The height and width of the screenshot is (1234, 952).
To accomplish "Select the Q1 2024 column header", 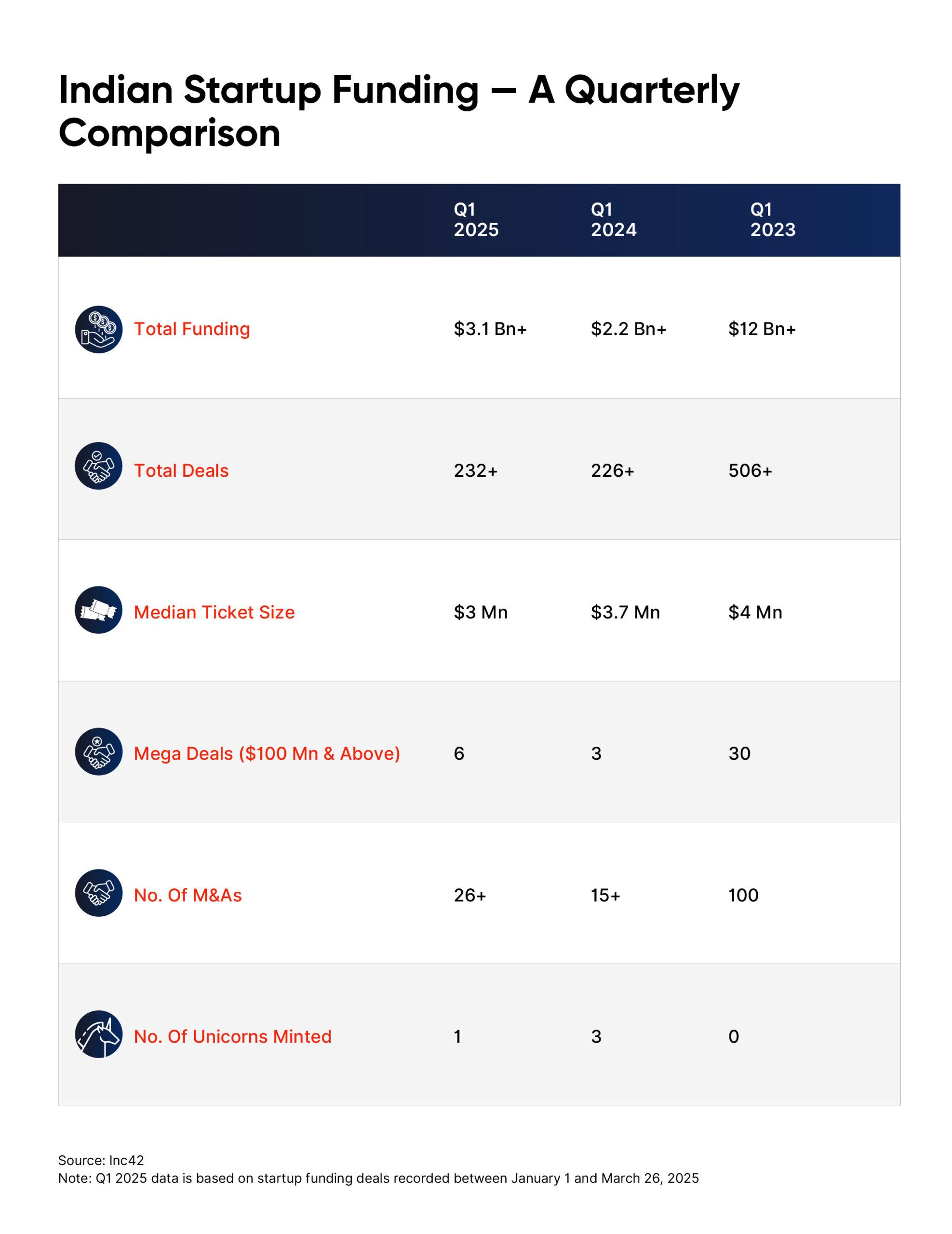I will 613,219.
